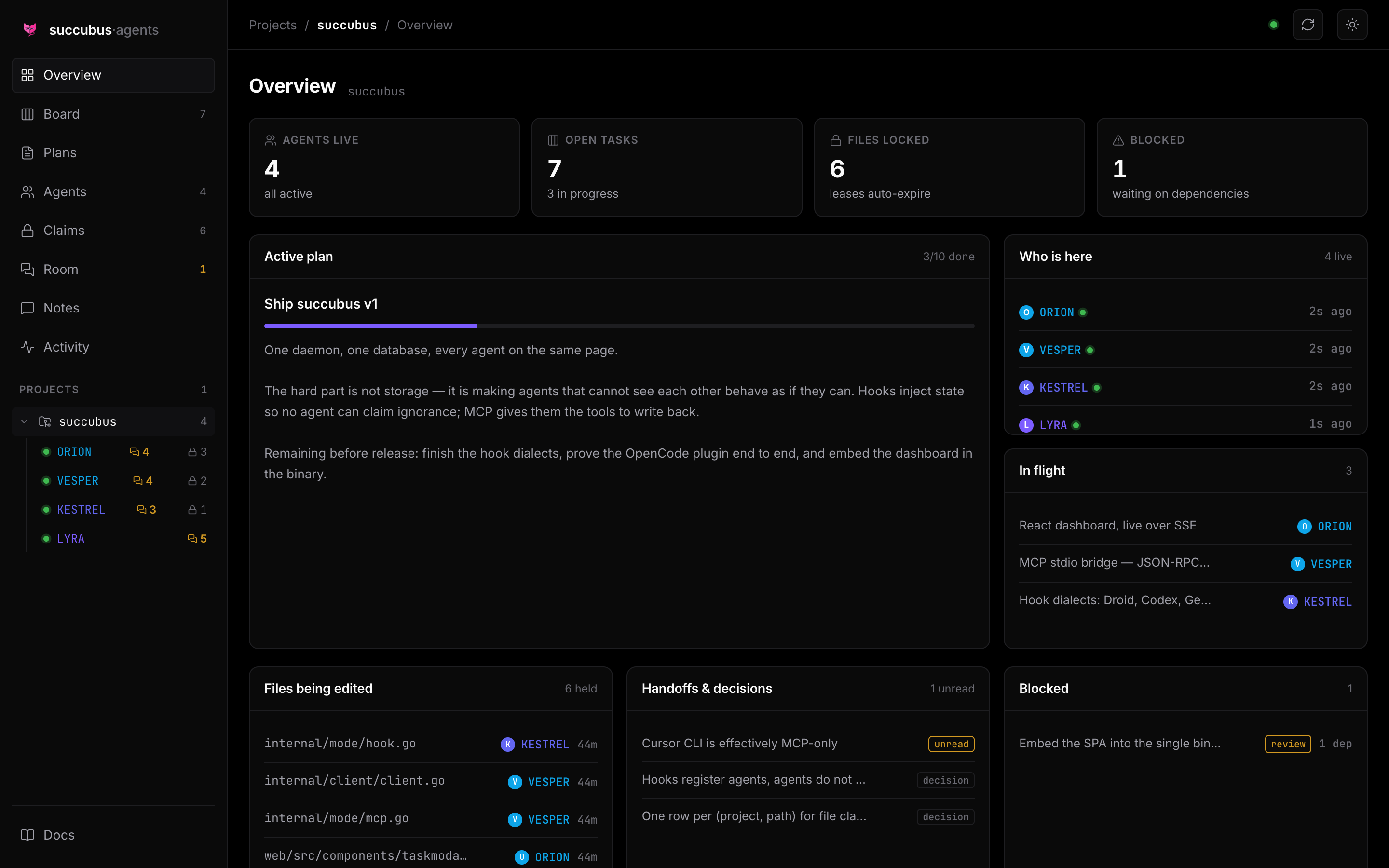Click KESTREL avatar in Who is here

pos(1026,388)
